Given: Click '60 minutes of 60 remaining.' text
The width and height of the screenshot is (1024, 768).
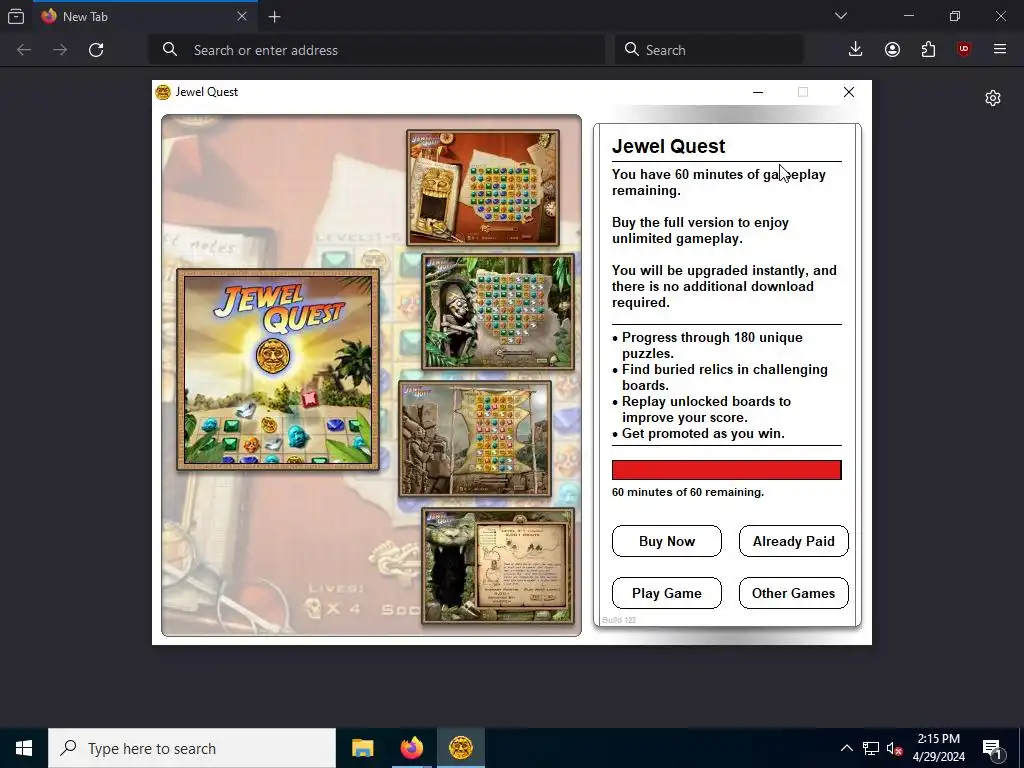Looking at the screenshot, I should (x=688, y=492).
